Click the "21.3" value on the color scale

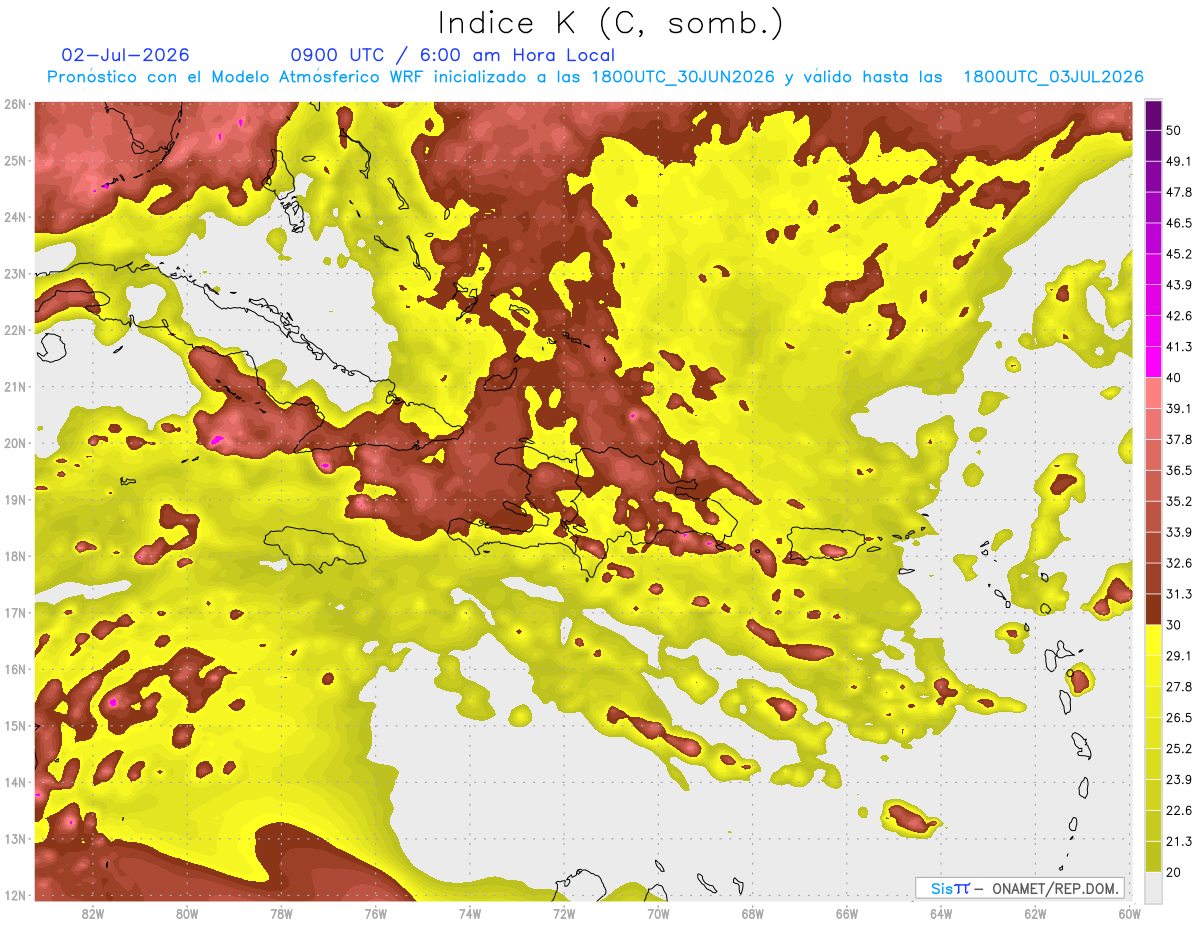(1179, 842)
